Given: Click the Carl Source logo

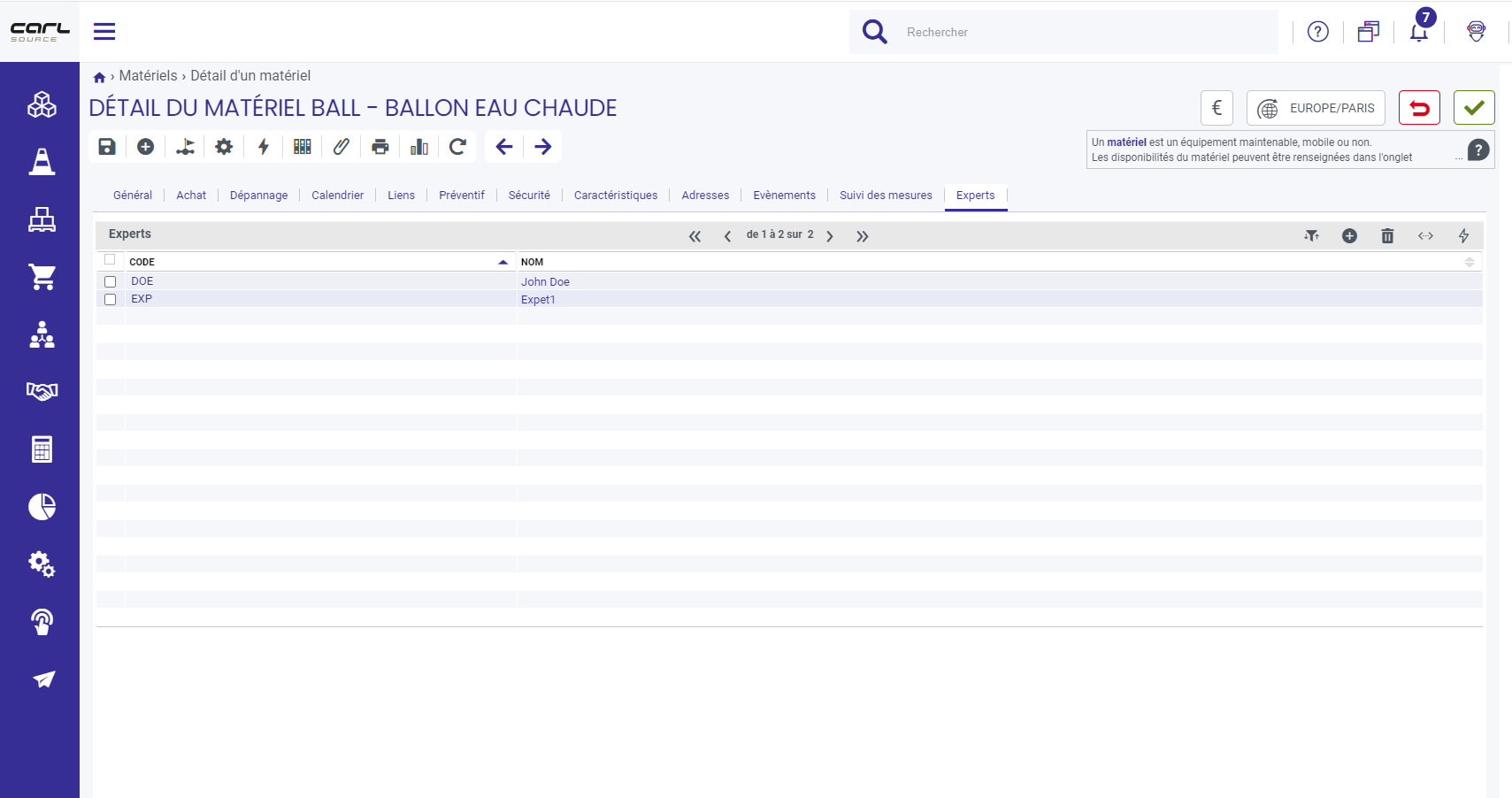Looking at the screenshot, I should coord(40,32).
